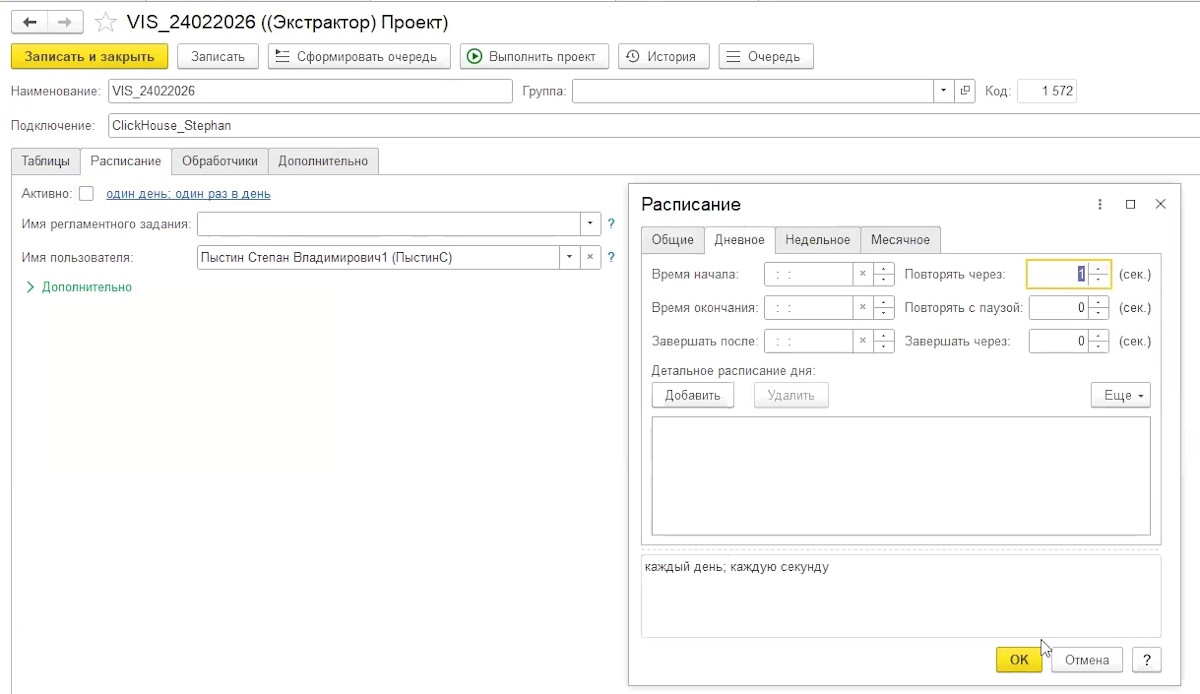Add project to favorites with star icon
Image resolution: width=1200 pixels, height=694 pixels.
105,22
